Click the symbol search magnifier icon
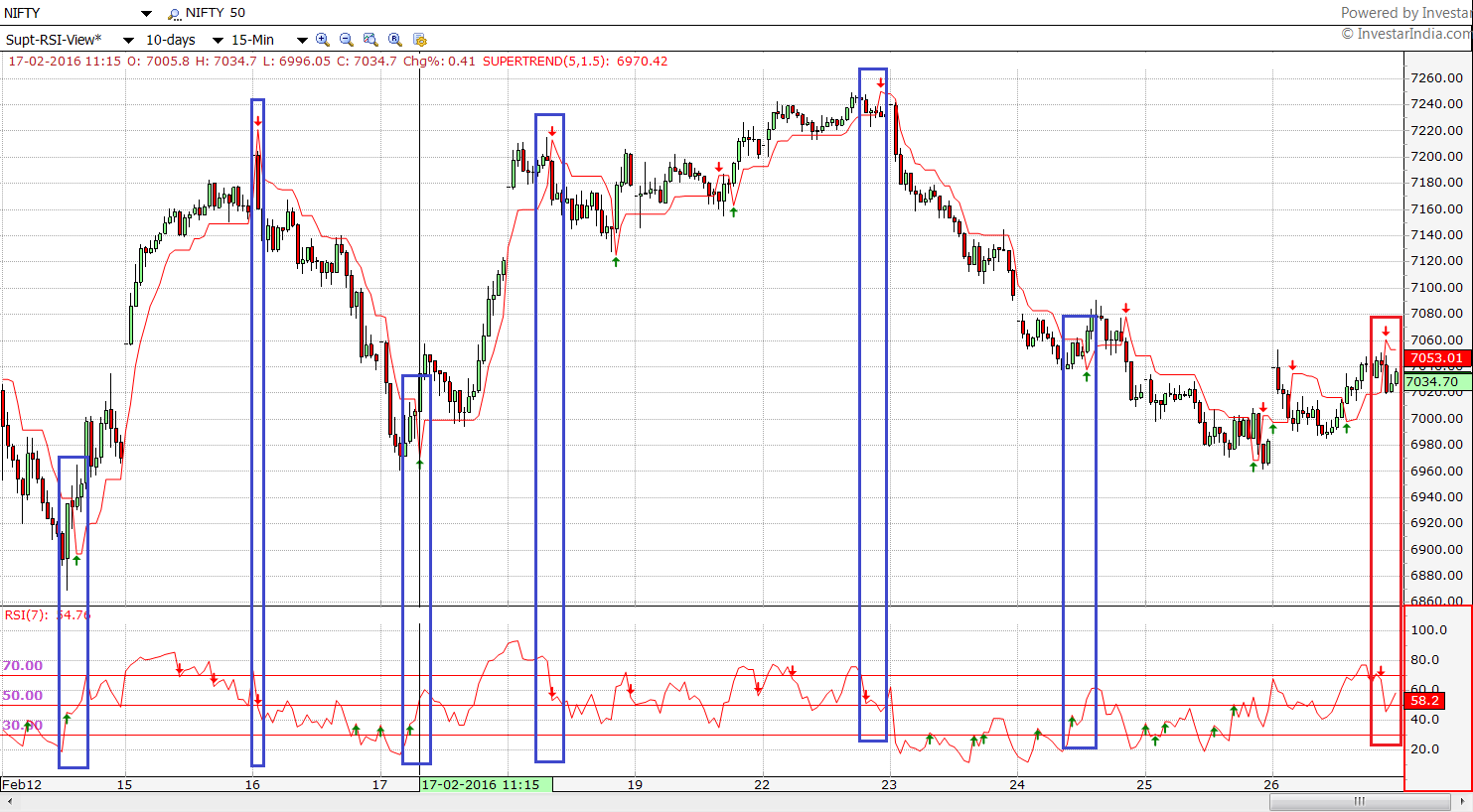The image size is (1473, 812). 175,14
